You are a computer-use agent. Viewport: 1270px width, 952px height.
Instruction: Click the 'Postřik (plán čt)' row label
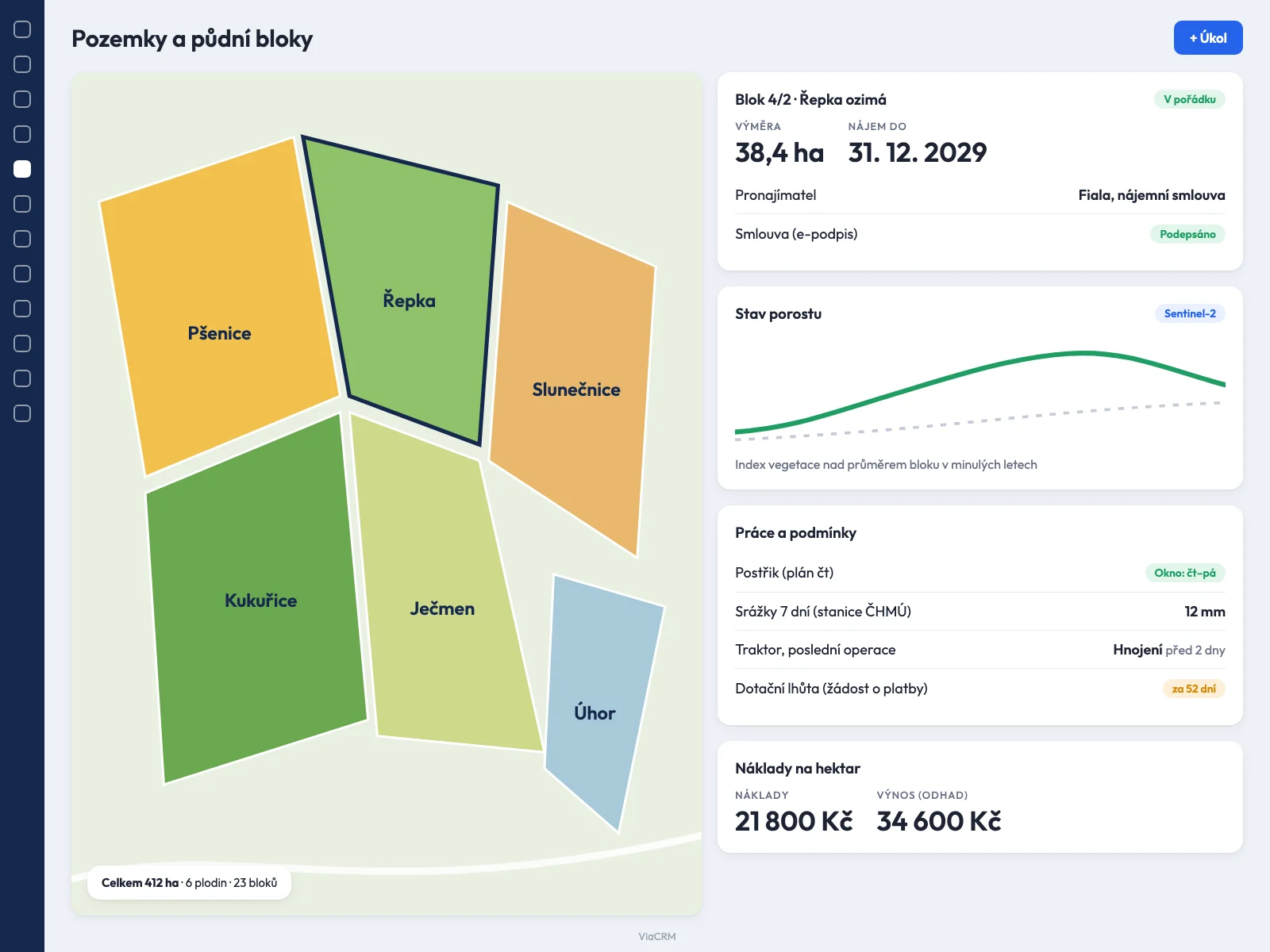pyautogui.click(x=784, y=573)
